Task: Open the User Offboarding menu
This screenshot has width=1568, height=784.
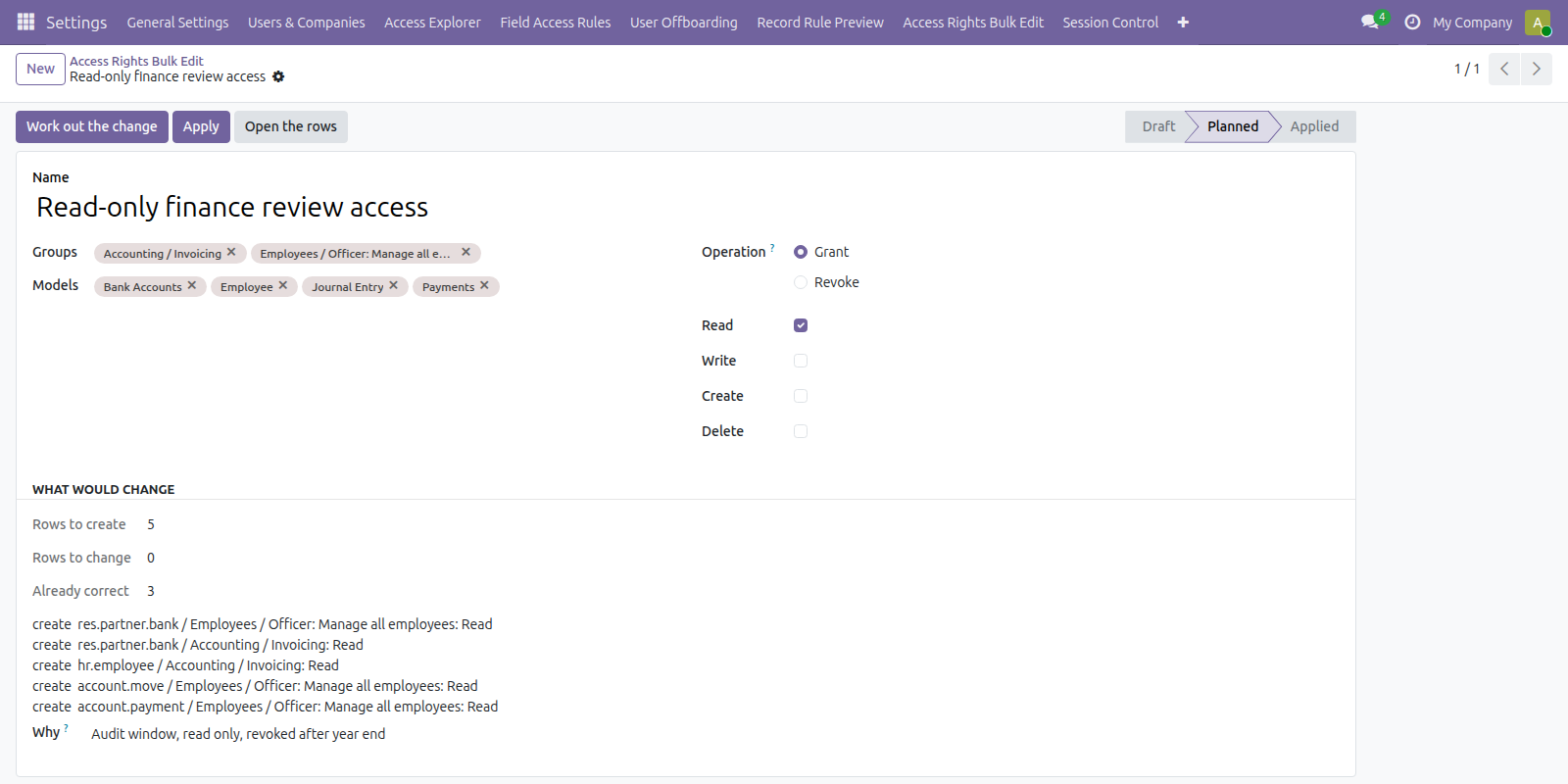Action: (x=684, y=23)
